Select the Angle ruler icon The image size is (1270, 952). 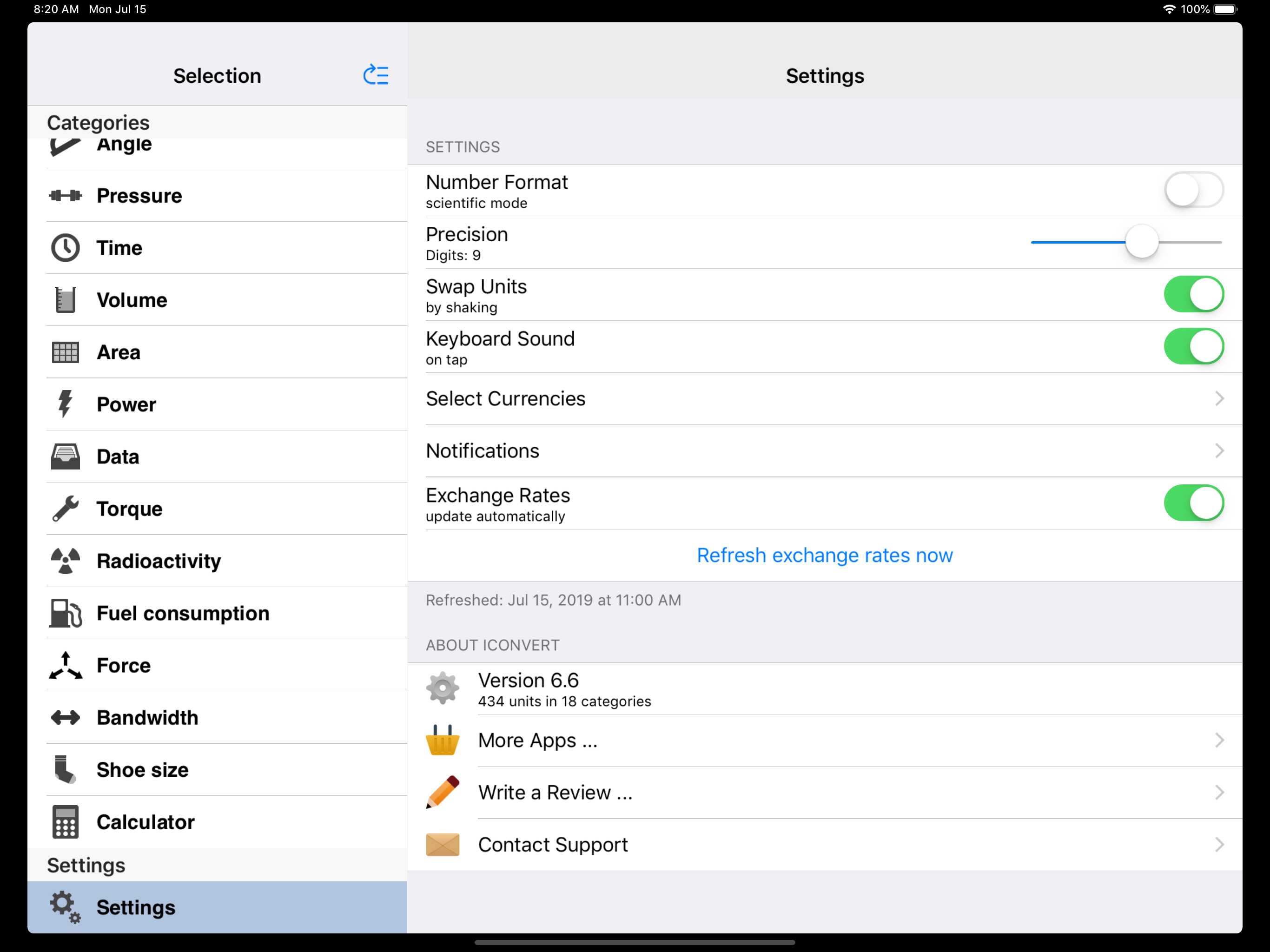click(65, 147)
